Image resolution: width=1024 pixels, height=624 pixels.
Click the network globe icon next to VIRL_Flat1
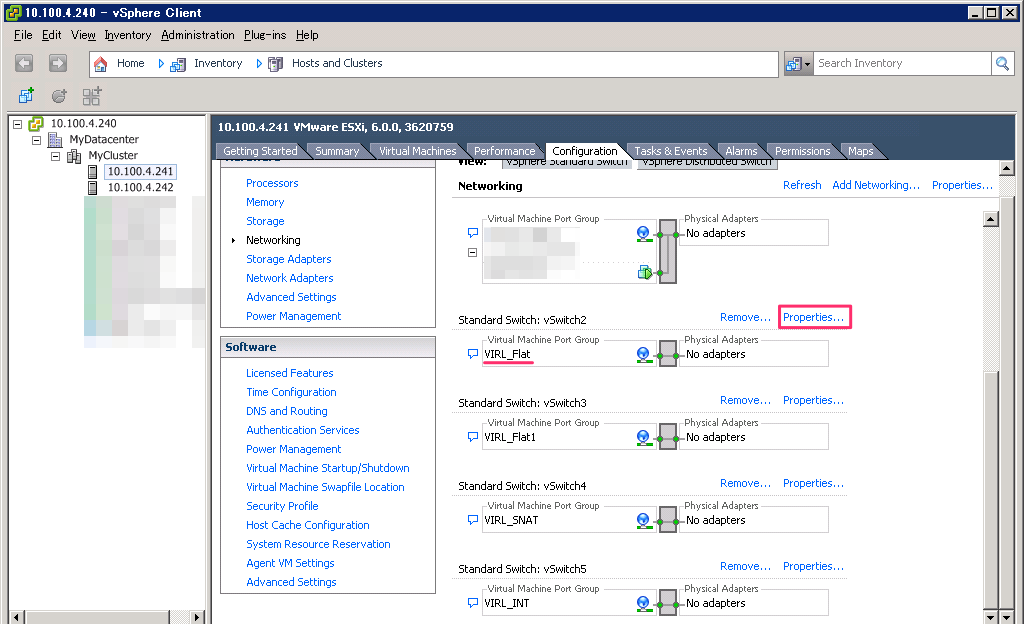(x=643, y=437)
